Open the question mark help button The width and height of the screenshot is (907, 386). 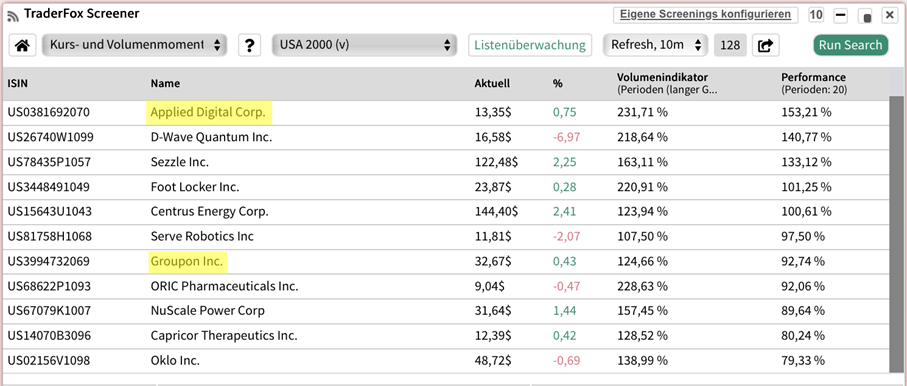tap(249, 45)
